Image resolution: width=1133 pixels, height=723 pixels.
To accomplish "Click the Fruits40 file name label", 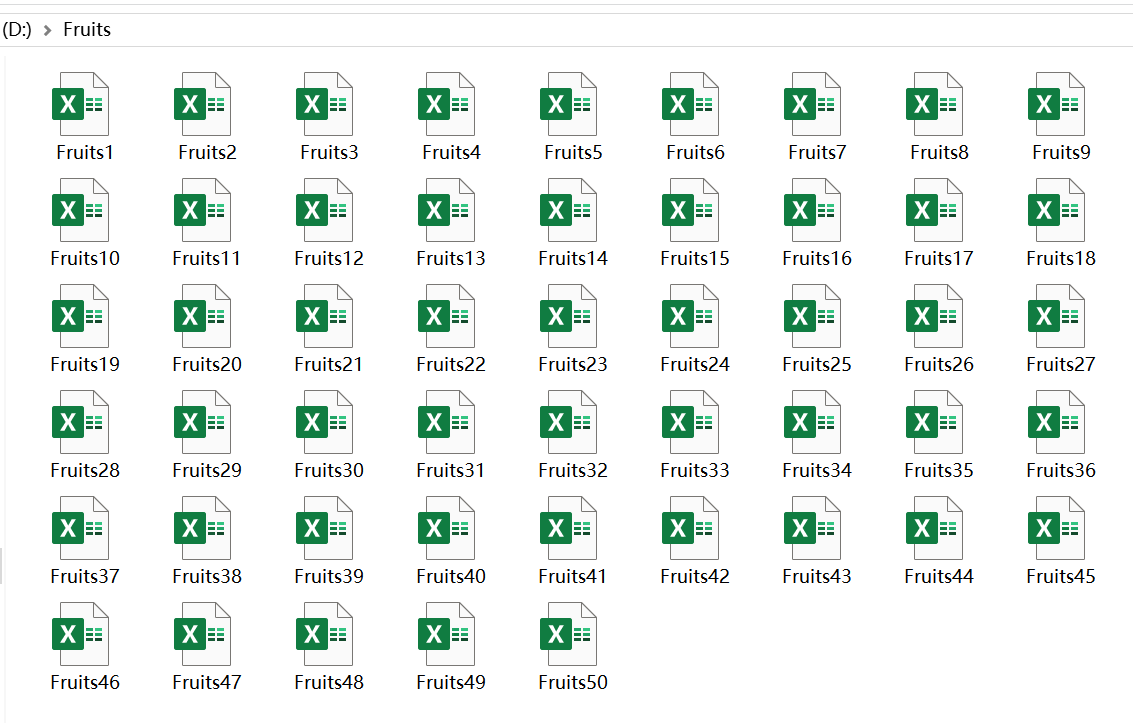I will point(451,577).
